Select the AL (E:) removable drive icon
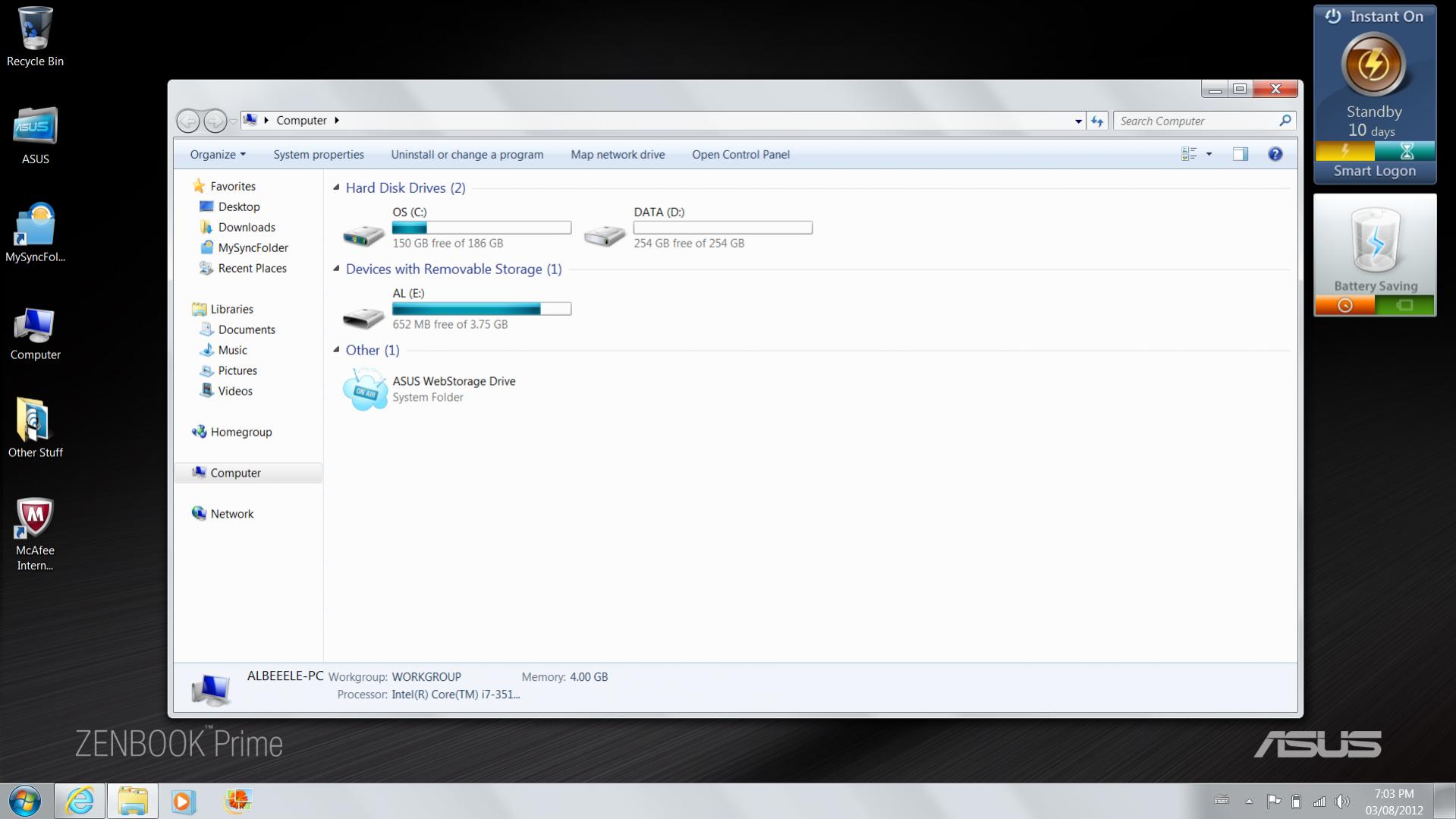Image resolution: width=1456 pixels, height=819 pixels. click(x=363, y=317)
